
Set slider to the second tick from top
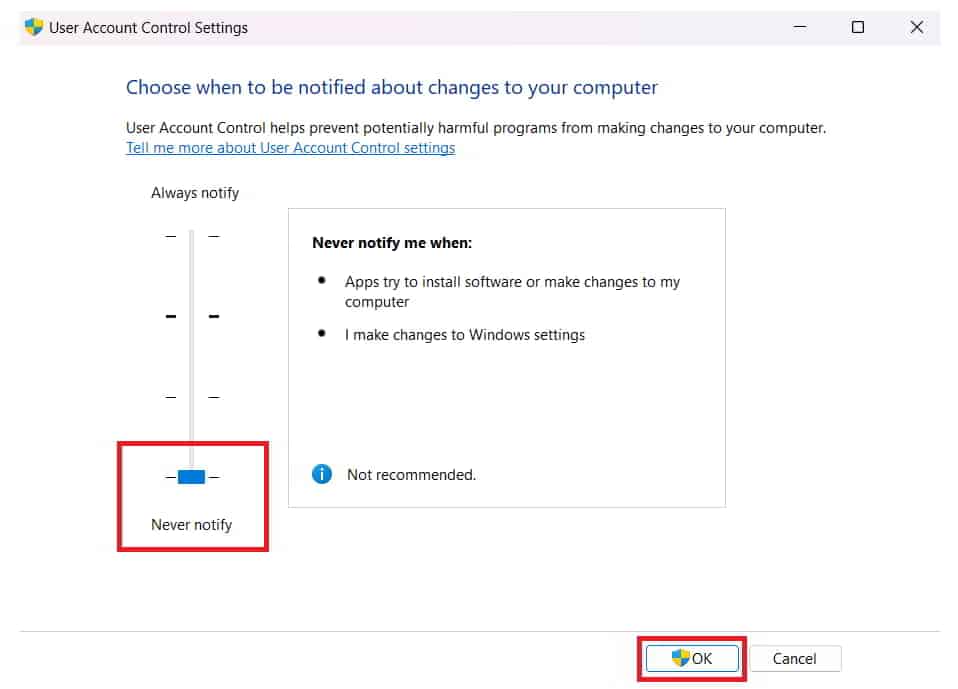[x=191, y=316]
